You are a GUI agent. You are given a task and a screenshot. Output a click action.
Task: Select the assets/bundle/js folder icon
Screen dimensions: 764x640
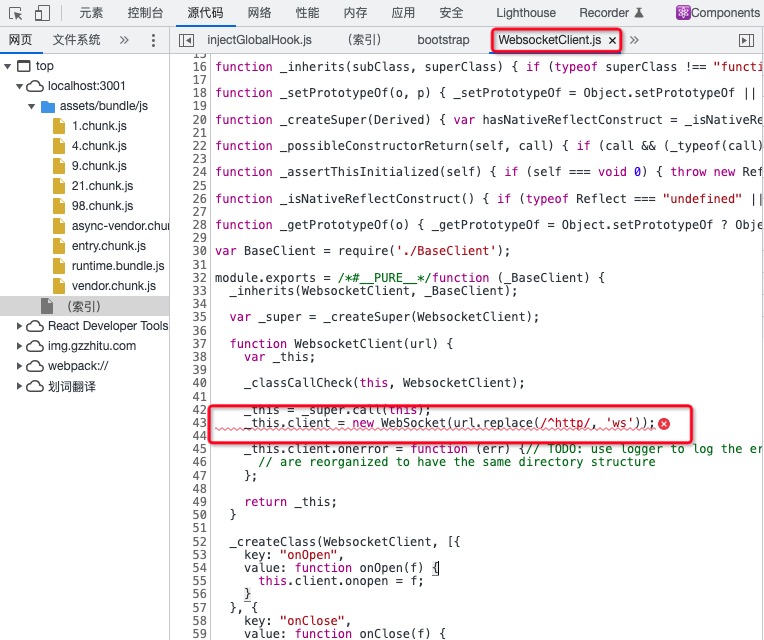click(x=48, y=106)
